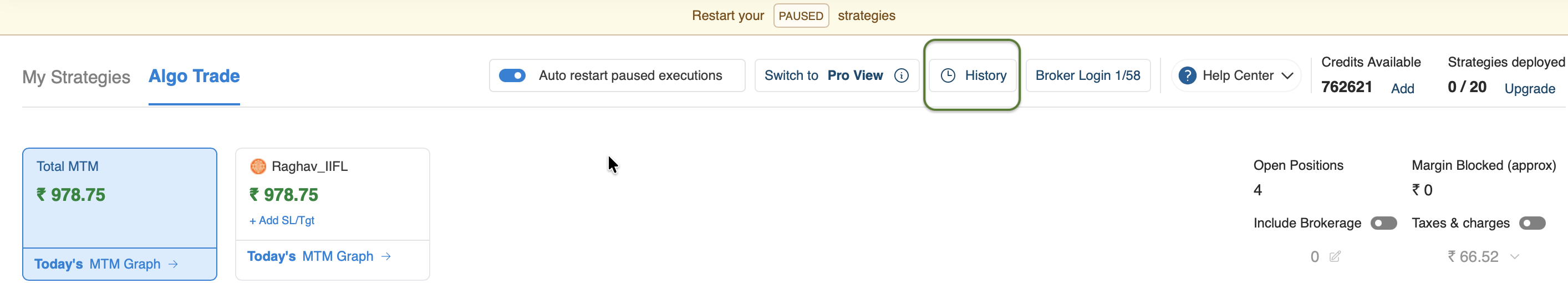Click the Pro View info icon
1568x283 pixels.
coord(901,75)
